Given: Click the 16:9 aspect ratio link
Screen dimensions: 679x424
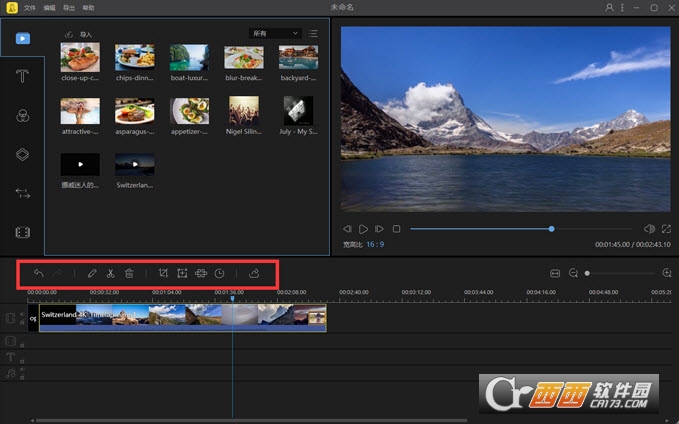Looking at the screenshot, I should [x=375, y=244].
